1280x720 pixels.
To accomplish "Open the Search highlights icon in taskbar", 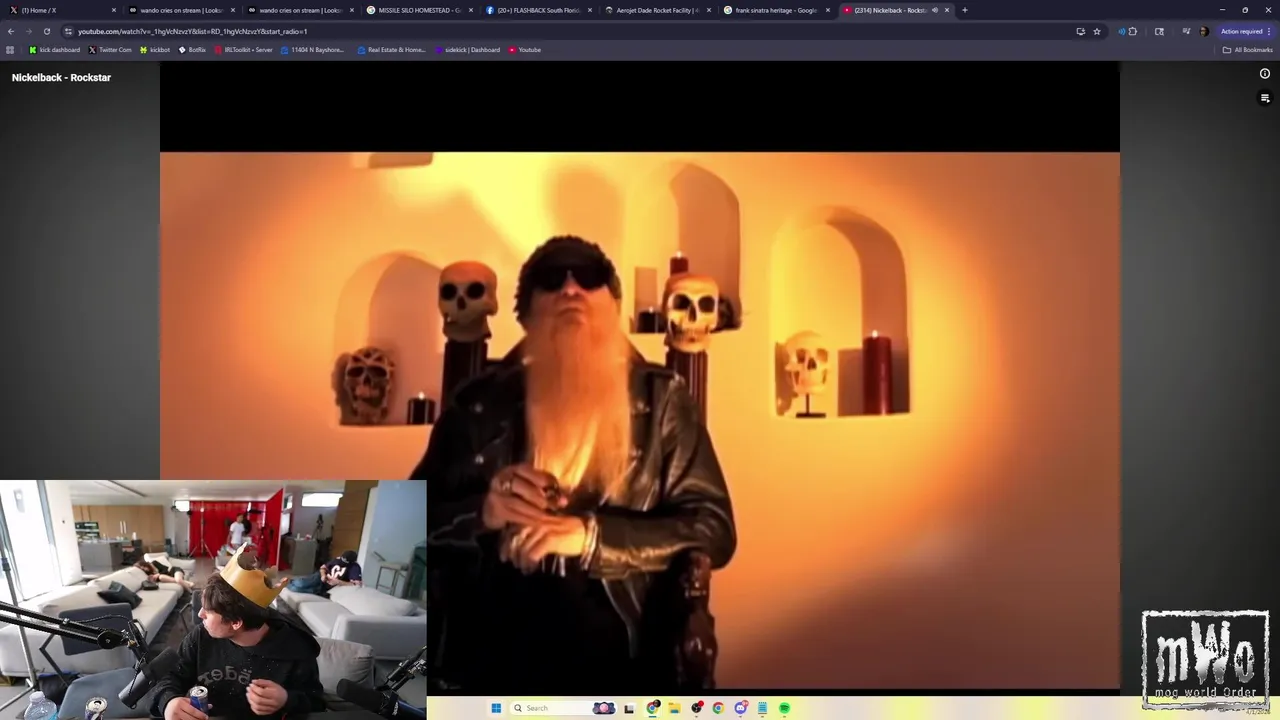I will pos(604,708).
